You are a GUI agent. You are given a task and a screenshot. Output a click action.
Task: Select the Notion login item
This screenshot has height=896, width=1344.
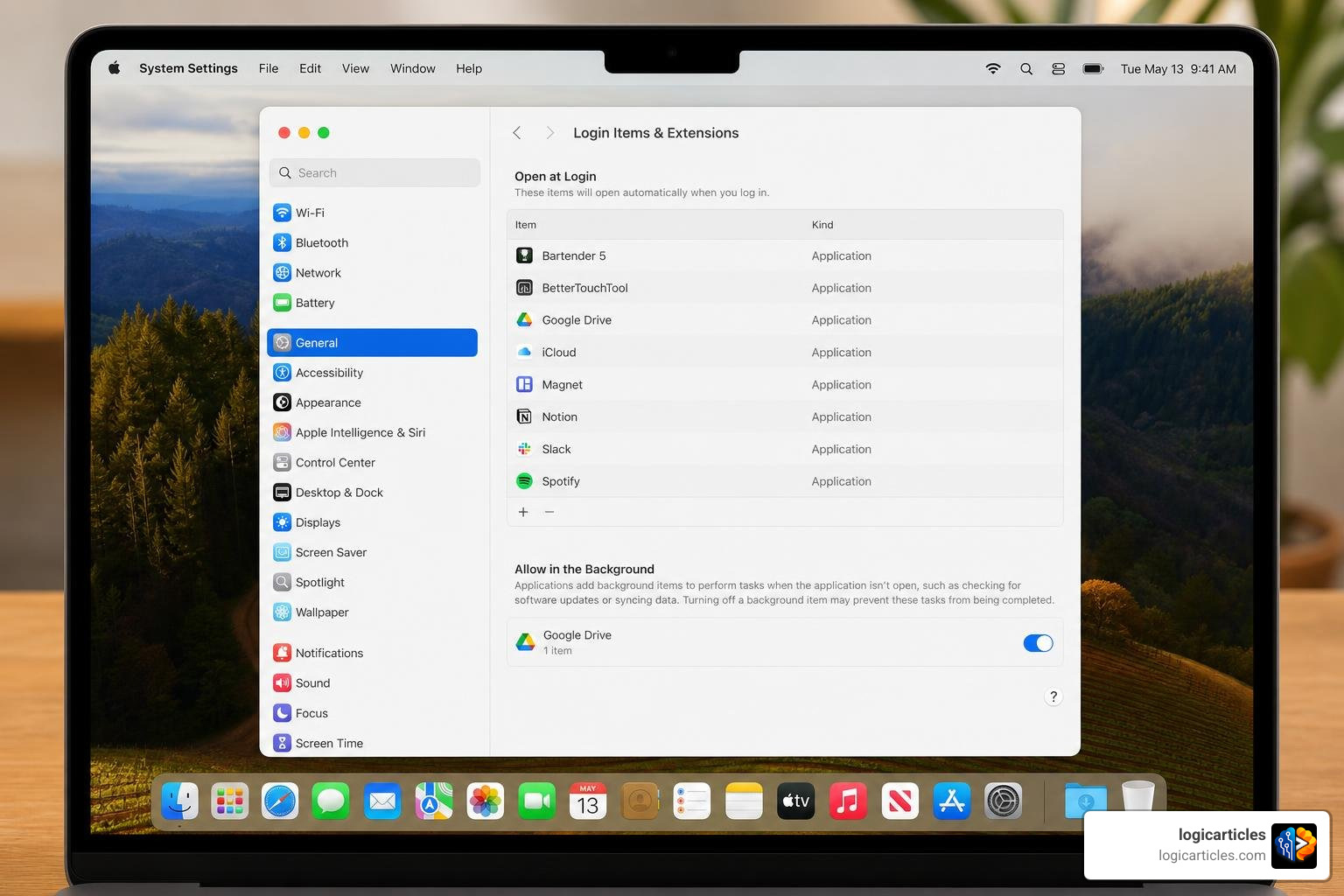785,417
